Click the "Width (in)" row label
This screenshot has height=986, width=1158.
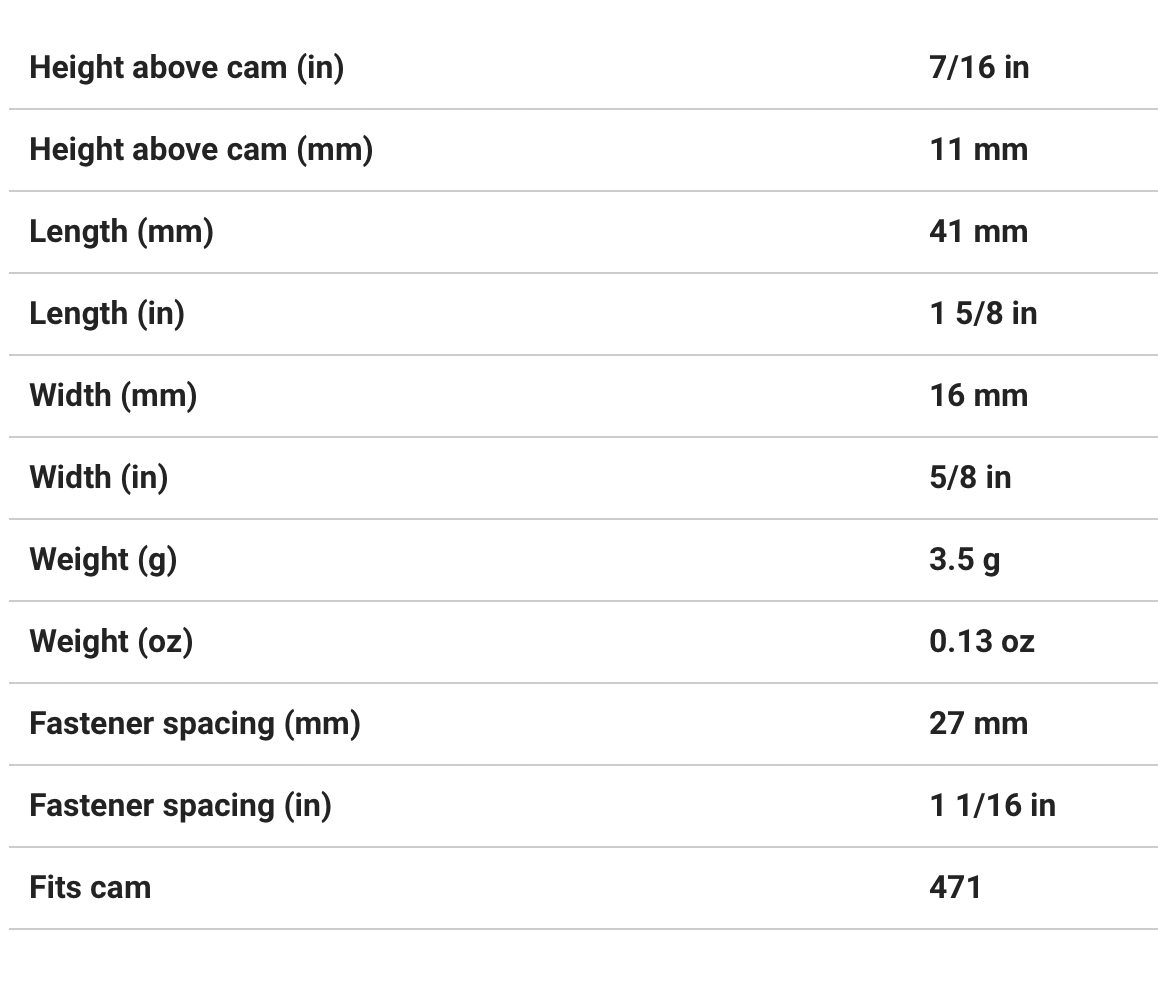(x=99, y=478)
